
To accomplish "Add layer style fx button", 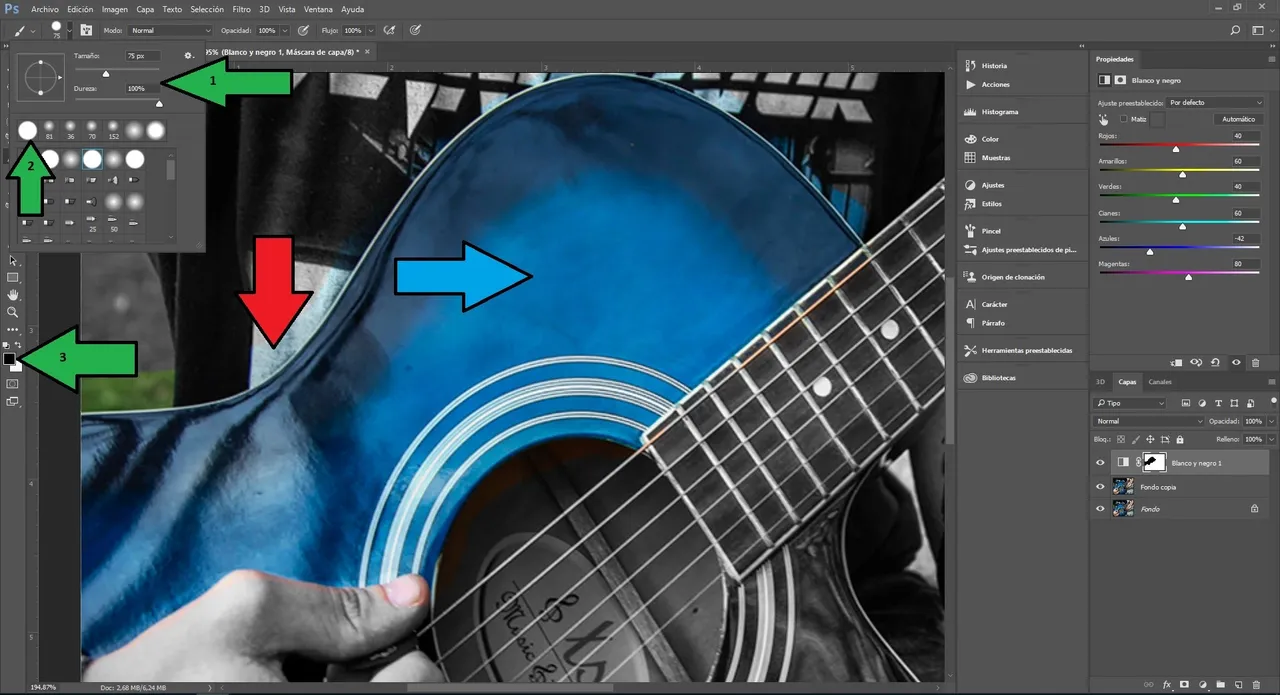I will pos(1167,684).
